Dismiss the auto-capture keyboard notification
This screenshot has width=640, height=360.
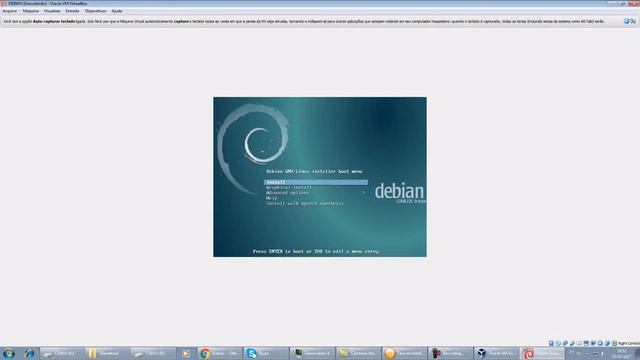(627, 21)
